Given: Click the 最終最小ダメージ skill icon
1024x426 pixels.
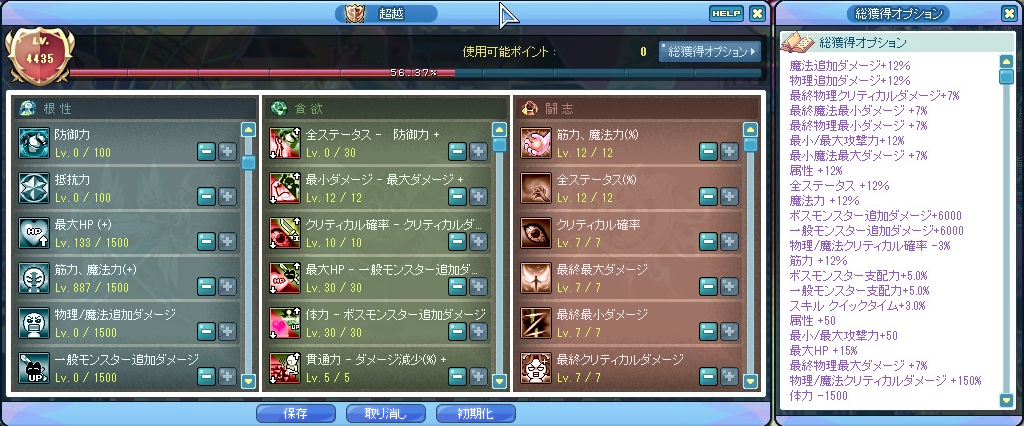Looking at the screenshot, I should pyautogui.click(x=536, y=324).
